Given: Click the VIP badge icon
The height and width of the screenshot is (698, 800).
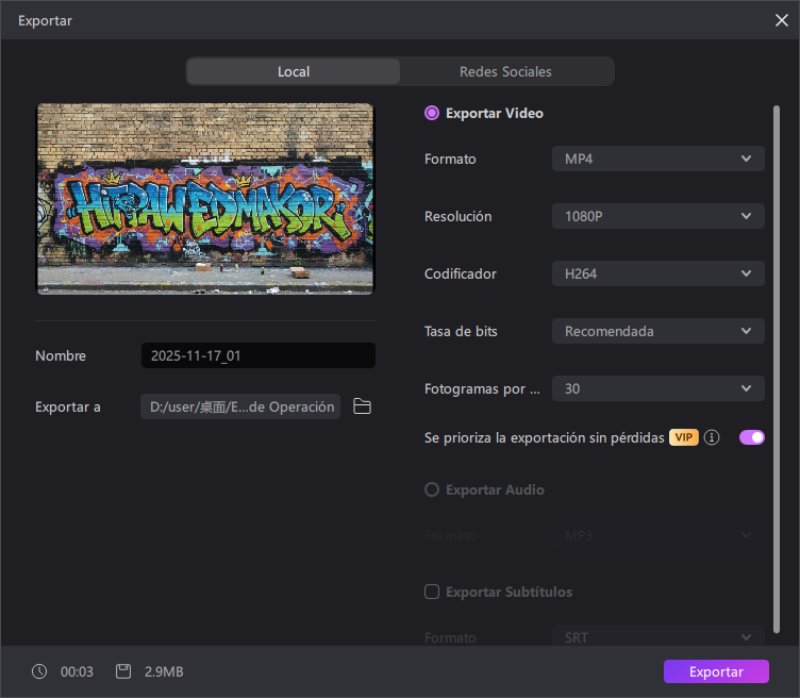Looking at the screenshot, I should pyautogui.click(x=683, y=437).
